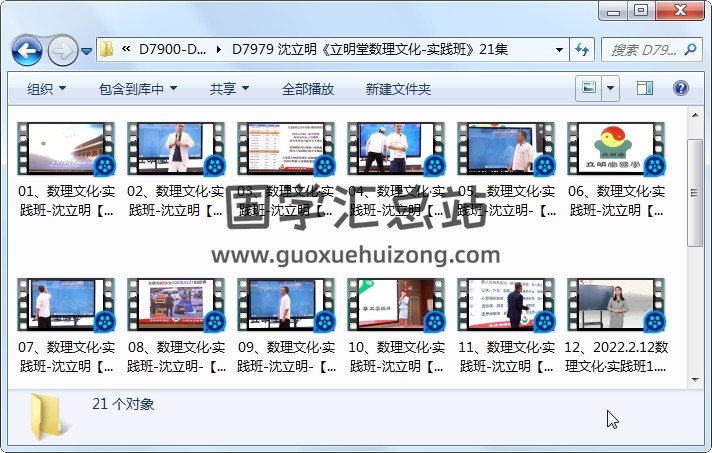This screenshot has width=712, height=453.
Task: Expand the recent pages dropdown arrow
Action: [x=87, y=50]
